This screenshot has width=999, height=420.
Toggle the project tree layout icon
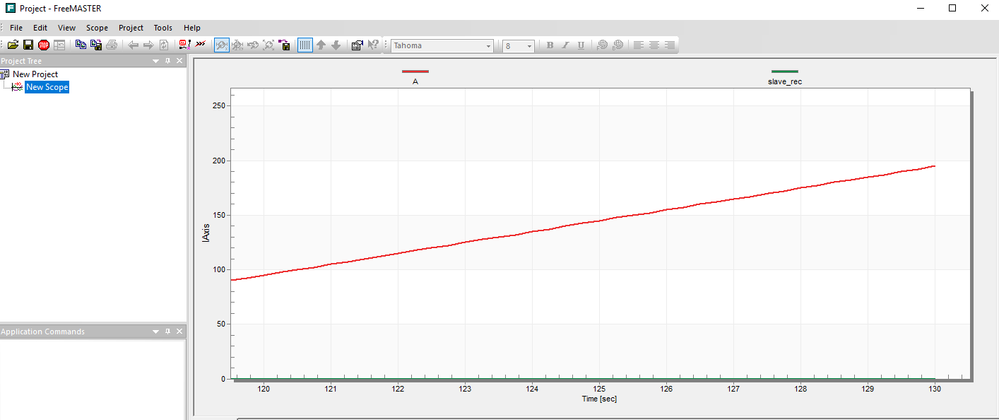coord(59,45)
